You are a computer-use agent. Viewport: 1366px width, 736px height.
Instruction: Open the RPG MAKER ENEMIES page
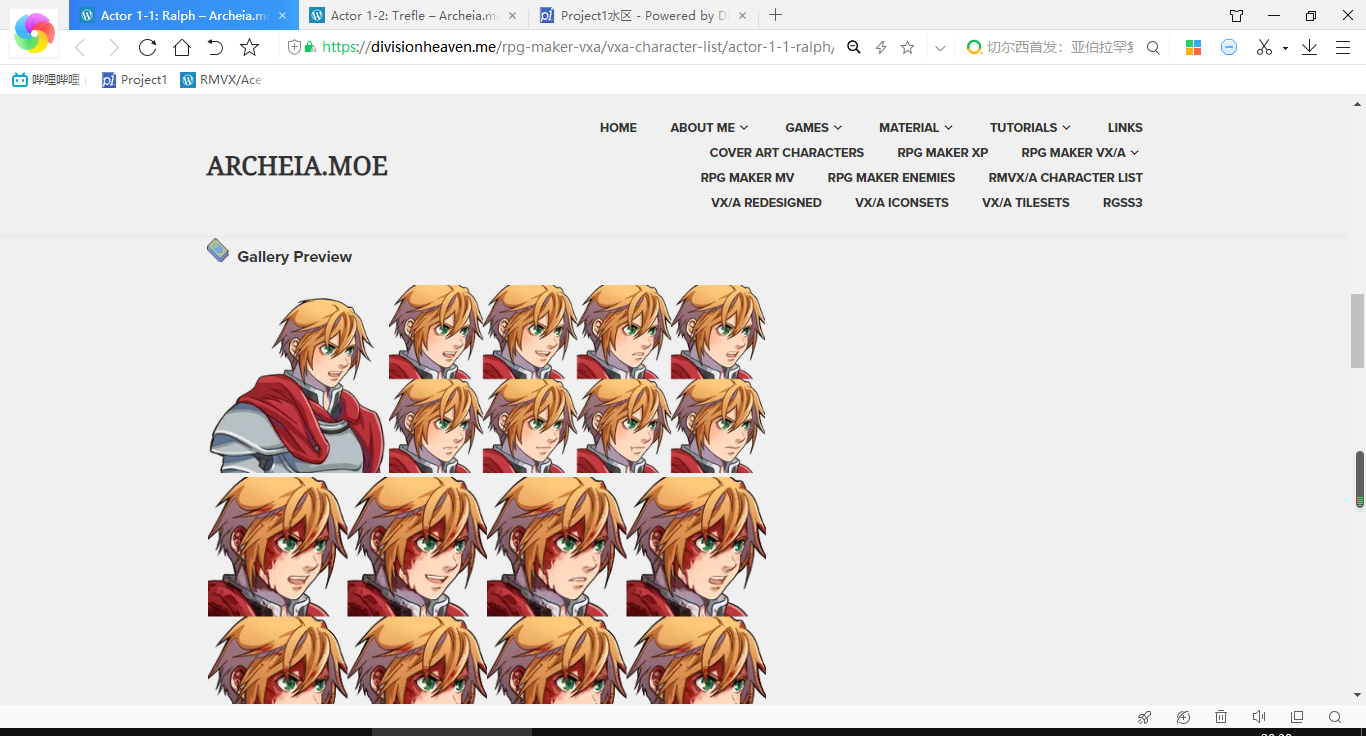click(x=891, y=177)
